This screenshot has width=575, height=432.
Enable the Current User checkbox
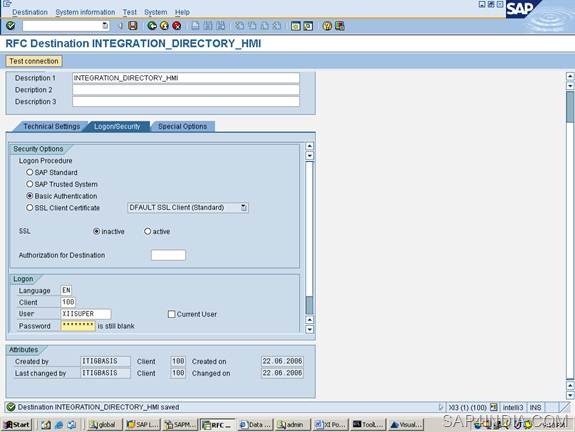click(x=171, y=314)
